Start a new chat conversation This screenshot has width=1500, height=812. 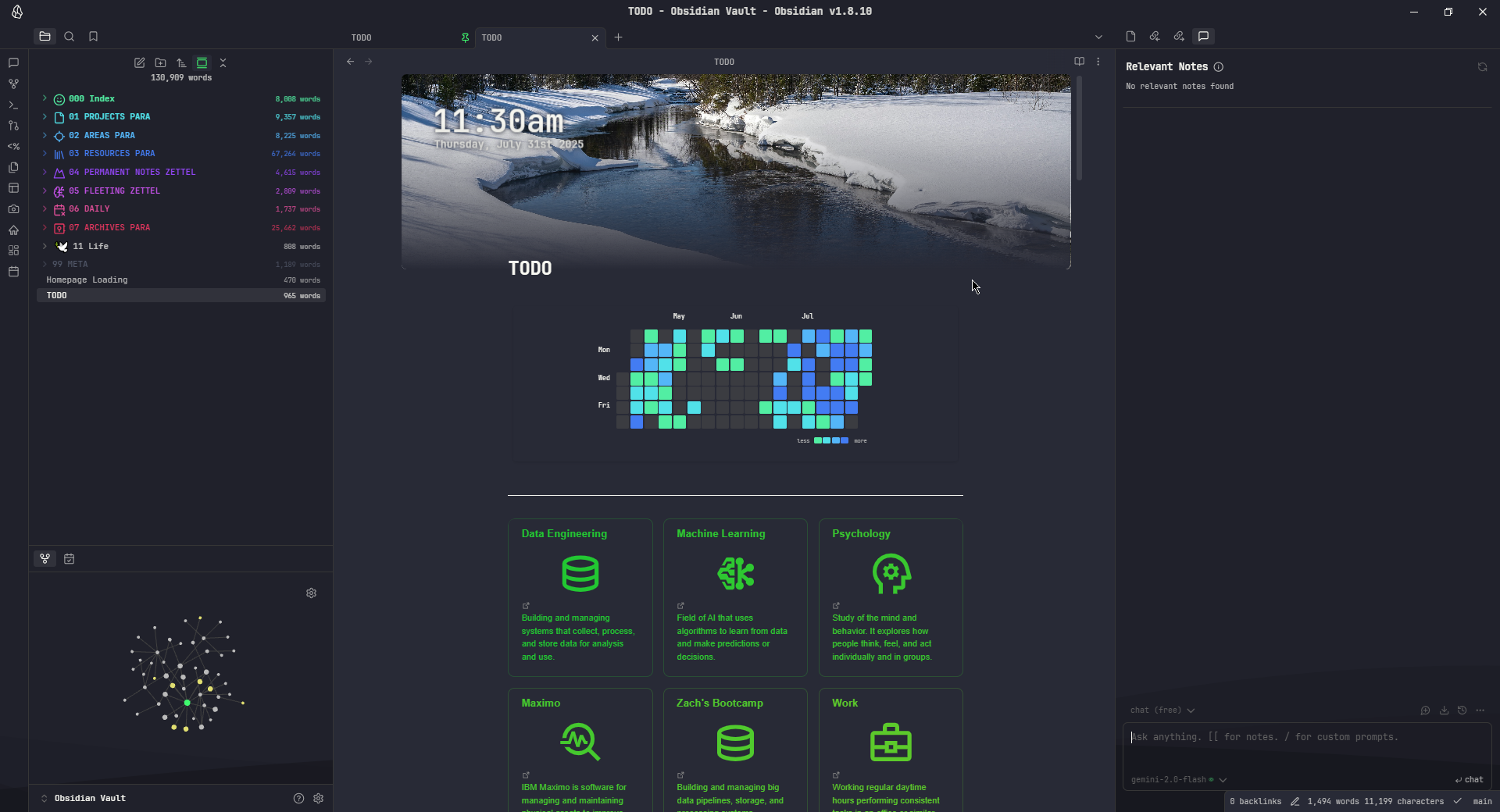1425,710
